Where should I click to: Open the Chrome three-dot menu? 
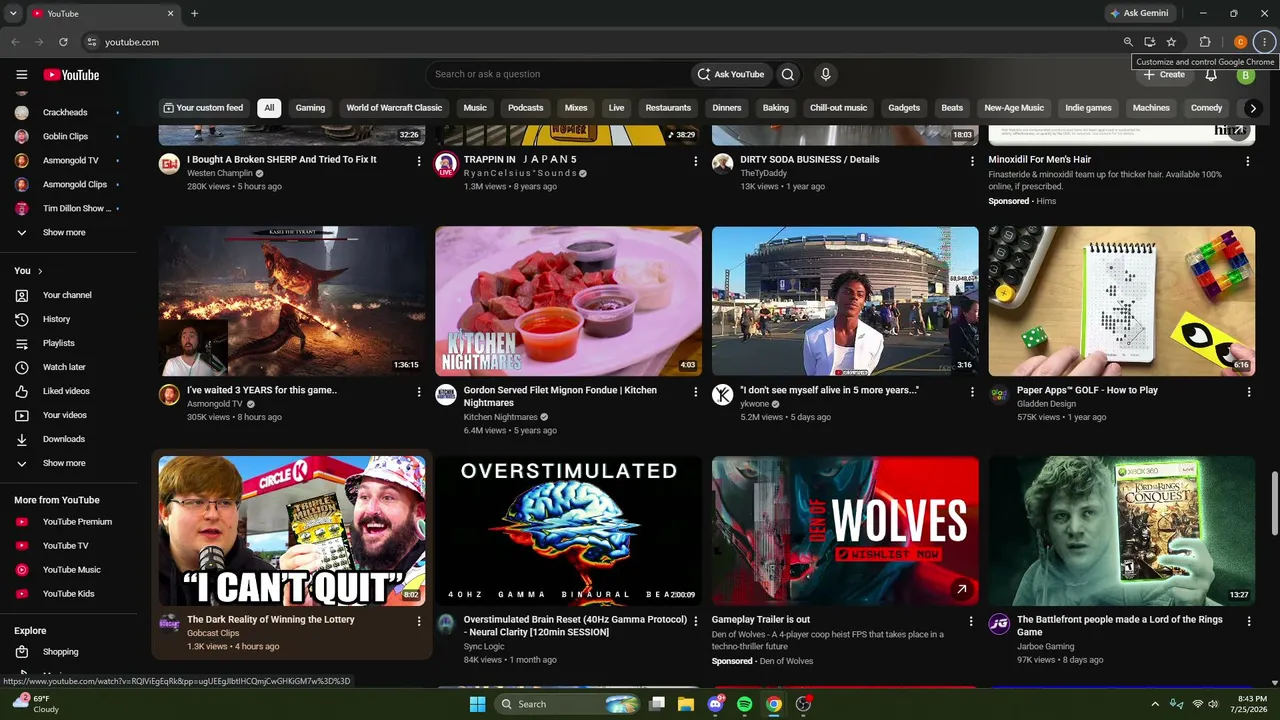[x=1264, y=42]
